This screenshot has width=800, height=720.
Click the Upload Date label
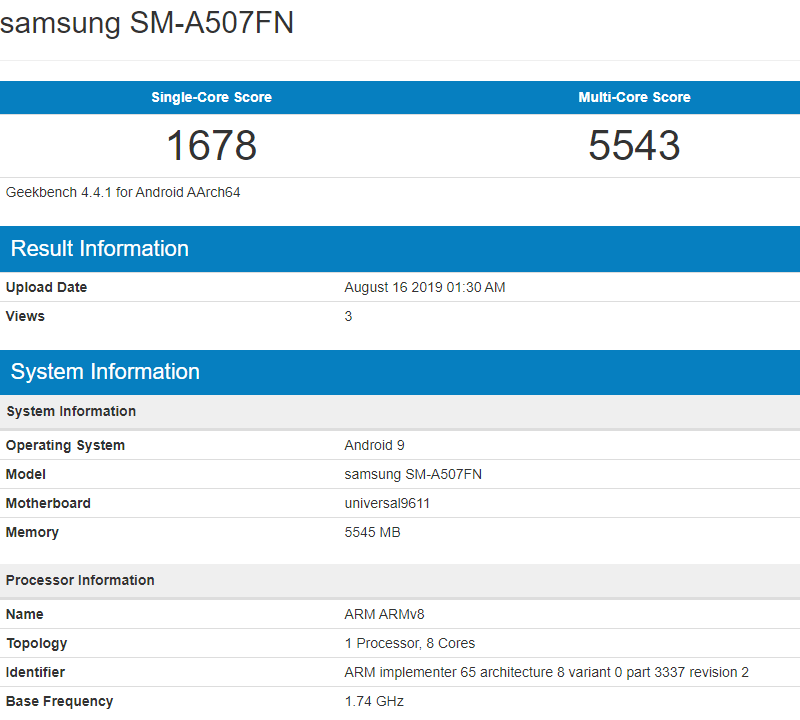(x=46, y=287)
